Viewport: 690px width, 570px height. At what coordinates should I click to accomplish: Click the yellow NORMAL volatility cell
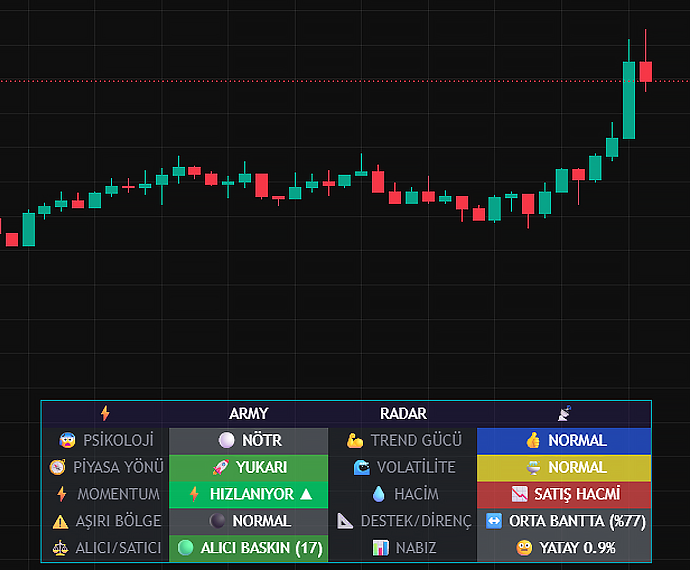[x=564, y=467]
